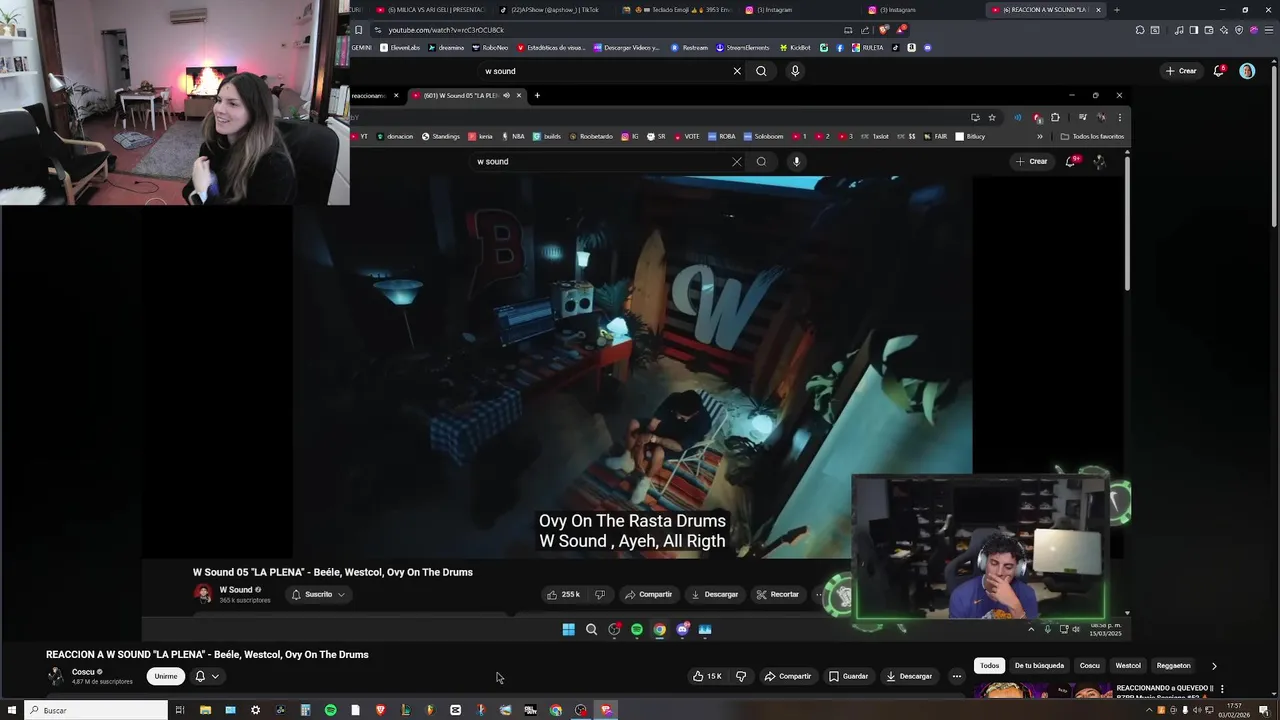Select the Todos filter chip
Viewport: 1280px width, 720px height.
(989, 665)
